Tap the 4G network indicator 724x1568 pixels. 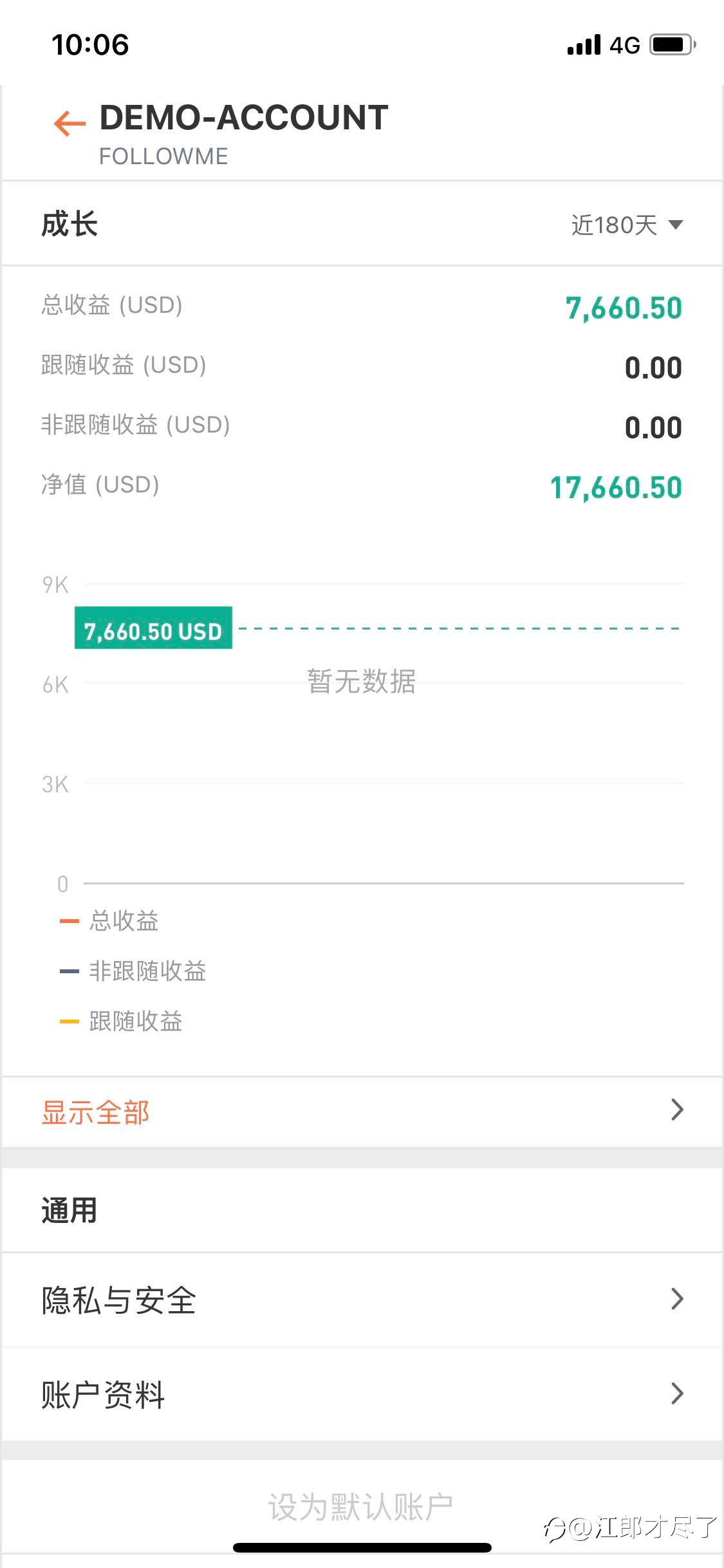[625, 45]
